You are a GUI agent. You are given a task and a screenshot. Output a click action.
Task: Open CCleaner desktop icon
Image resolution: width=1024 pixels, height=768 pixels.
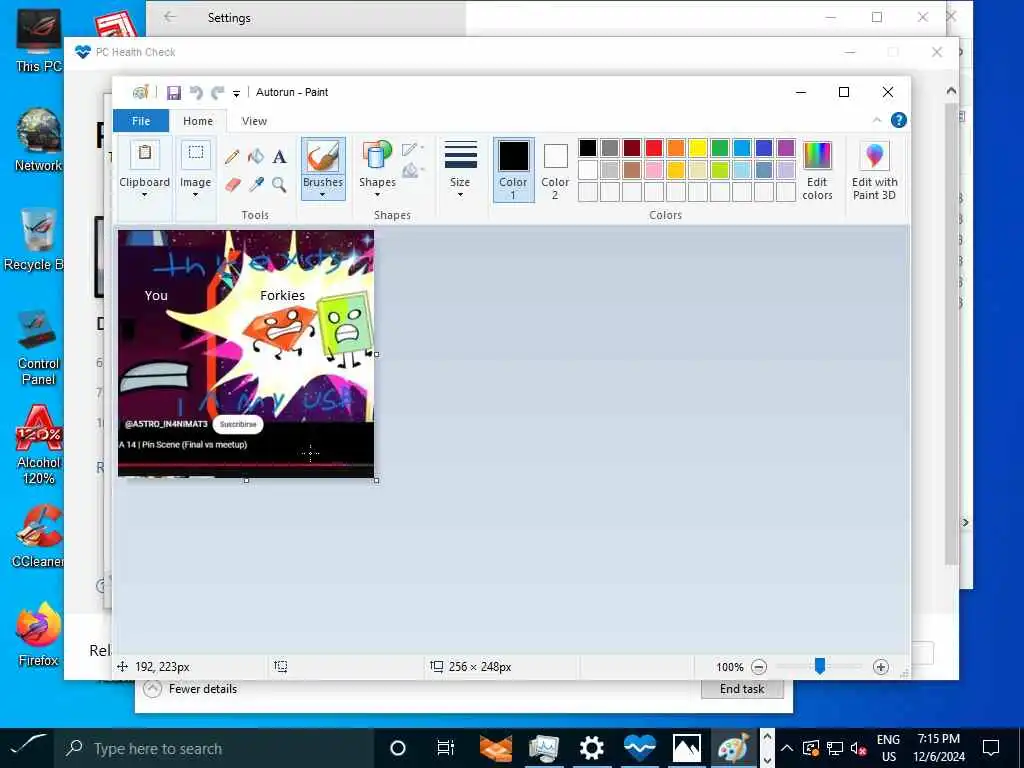(x=38, y=536)
